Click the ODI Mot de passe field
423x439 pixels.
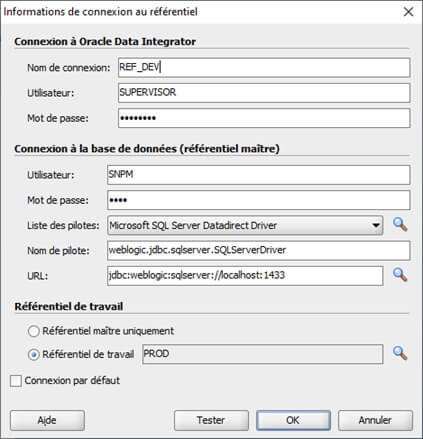tap(264, 118)
